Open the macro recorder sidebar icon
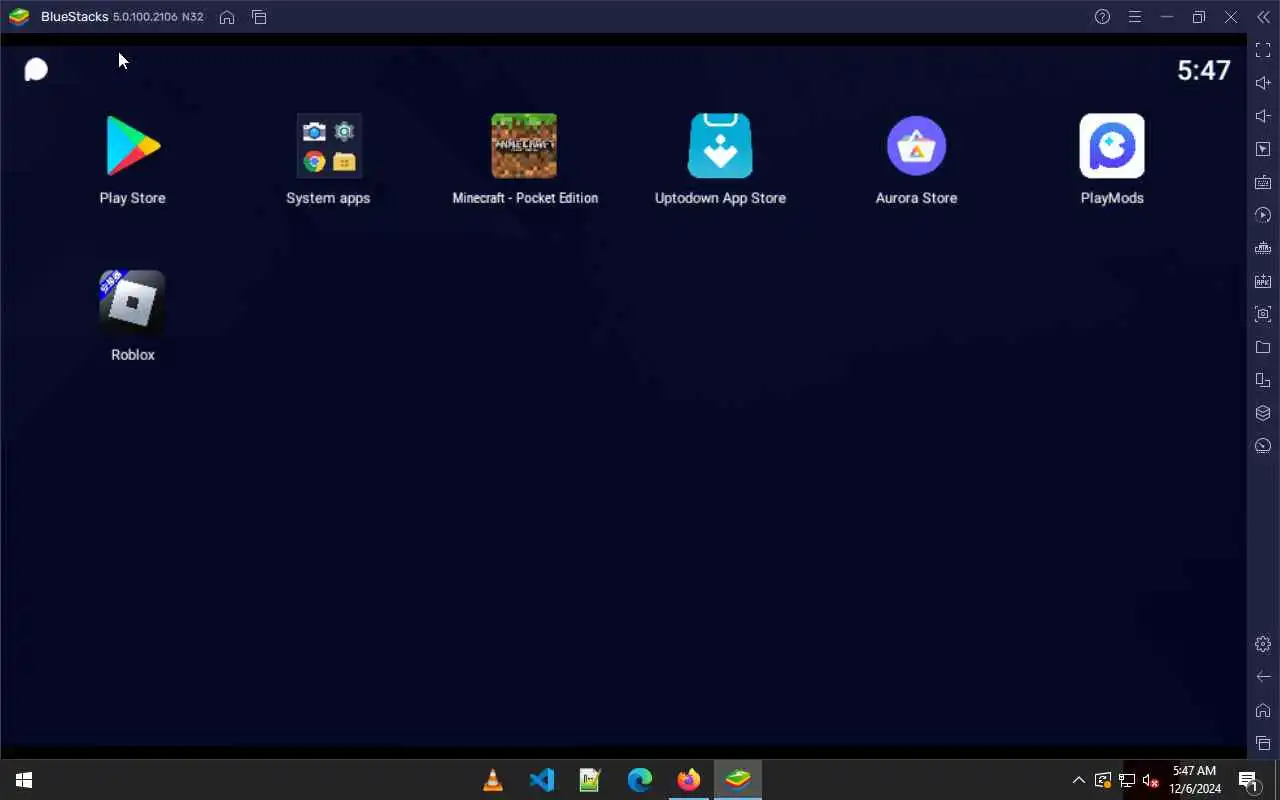 tap(1263, 248)
